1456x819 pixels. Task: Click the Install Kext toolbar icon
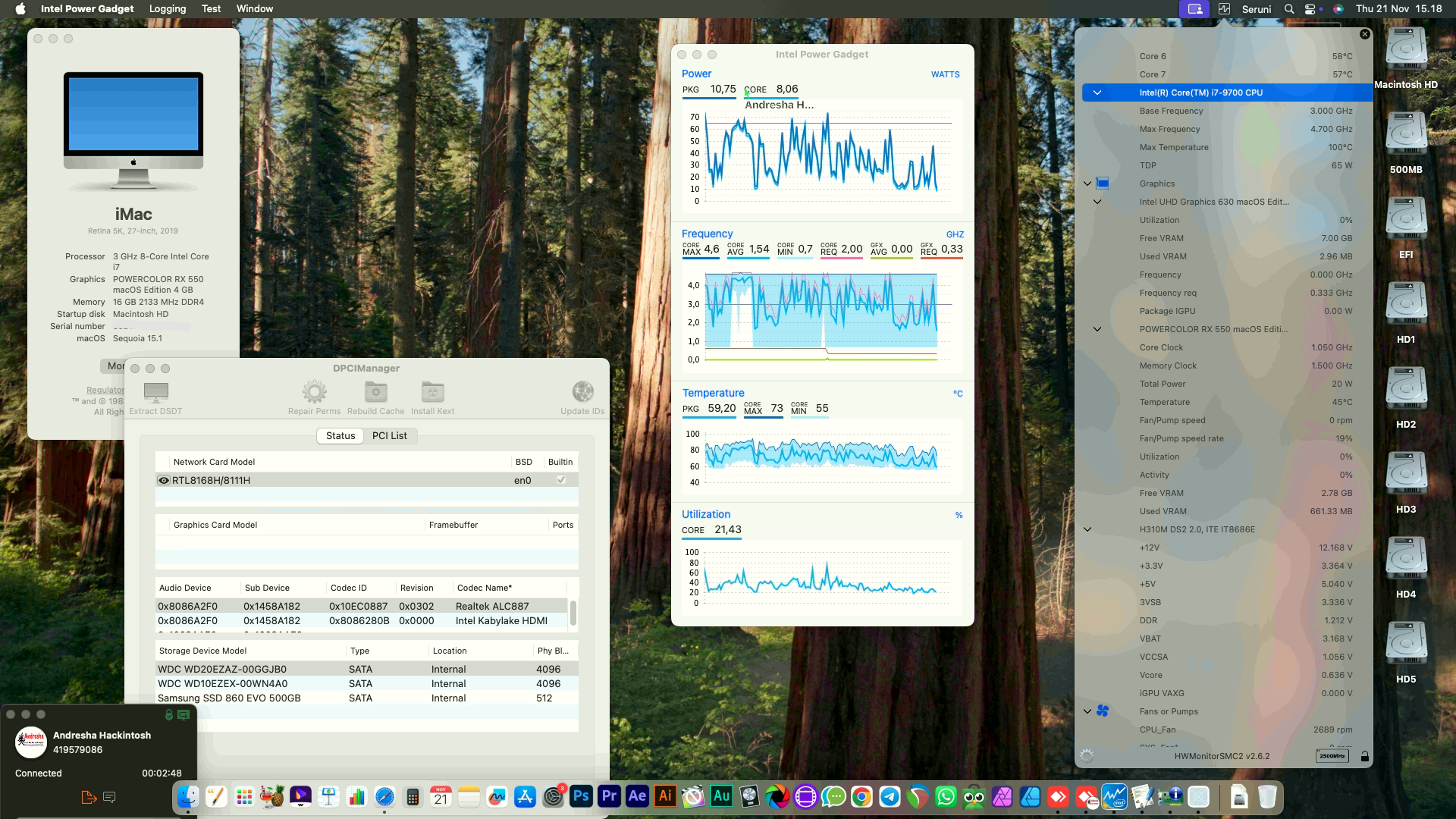[432, 392]
